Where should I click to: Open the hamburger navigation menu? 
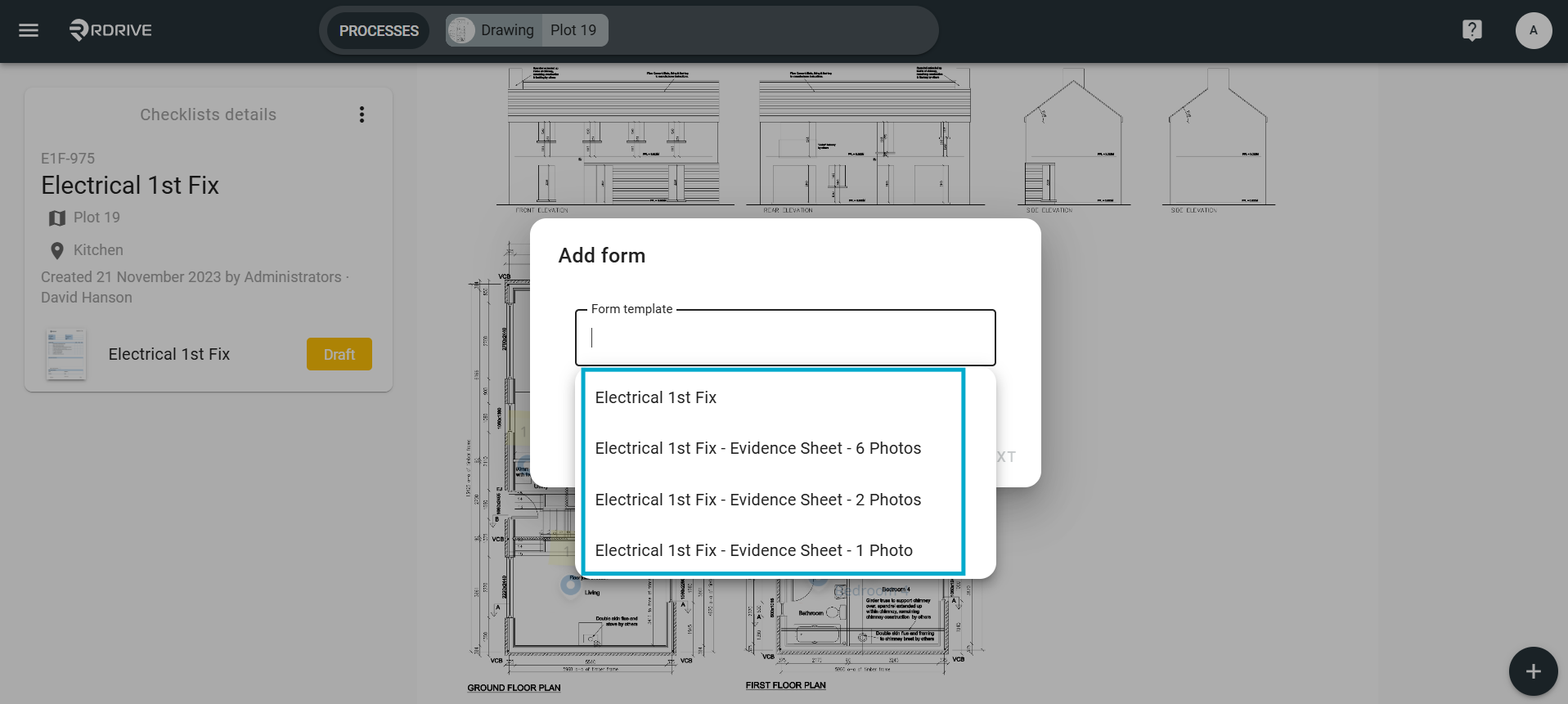[29, 30]
